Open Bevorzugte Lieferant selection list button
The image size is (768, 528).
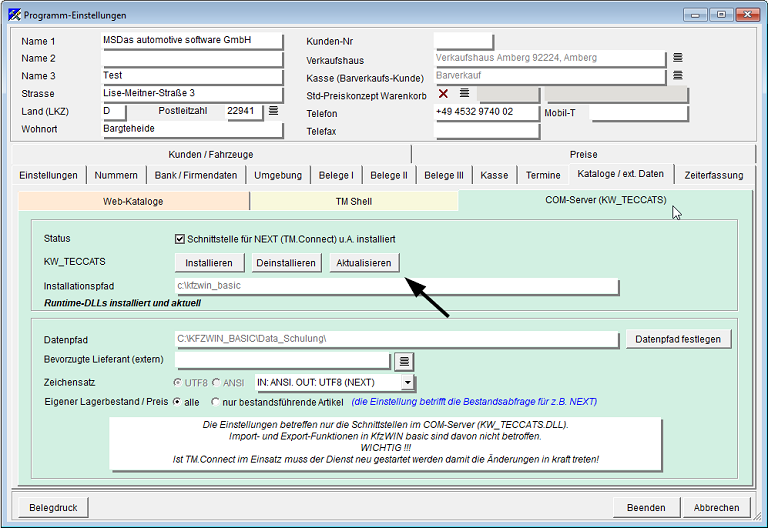pos(404,361)
